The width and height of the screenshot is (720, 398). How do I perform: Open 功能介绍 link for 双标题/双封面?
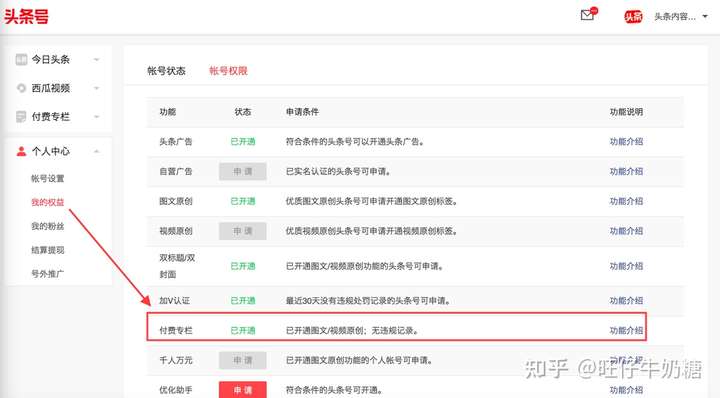point(626,266)
